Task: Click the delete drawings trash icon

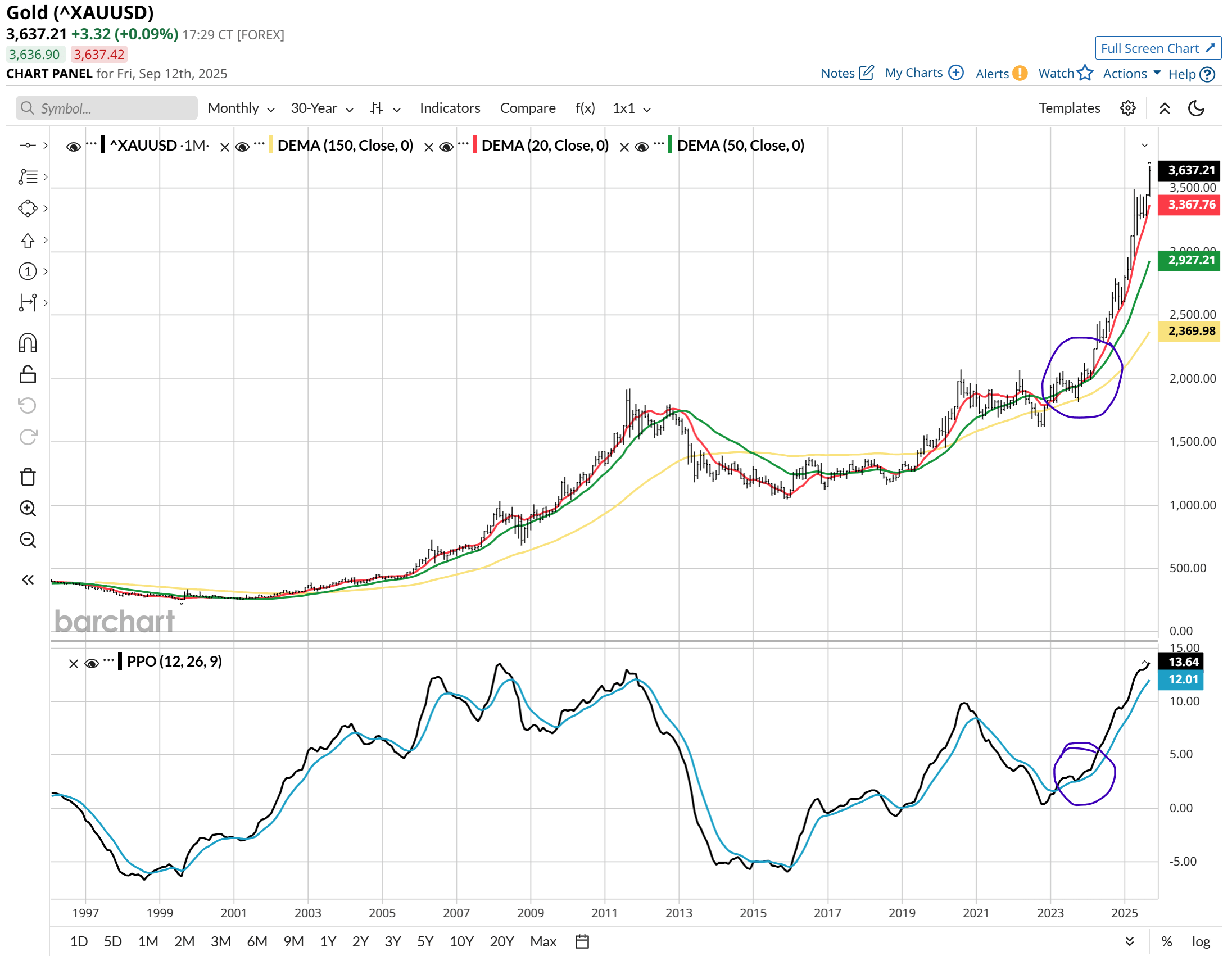Action: click(x=27, y=477)
